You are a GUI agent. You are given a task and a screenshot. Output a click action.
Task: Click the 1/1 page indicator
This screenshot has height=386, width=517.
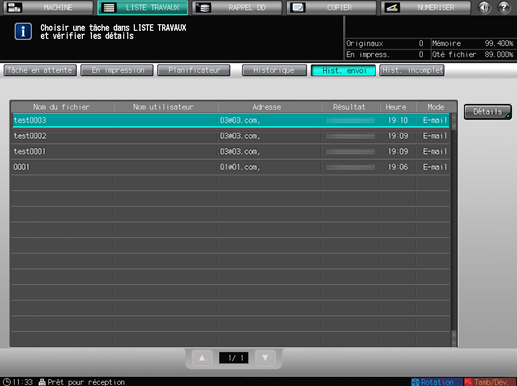(x=234, y=358)
